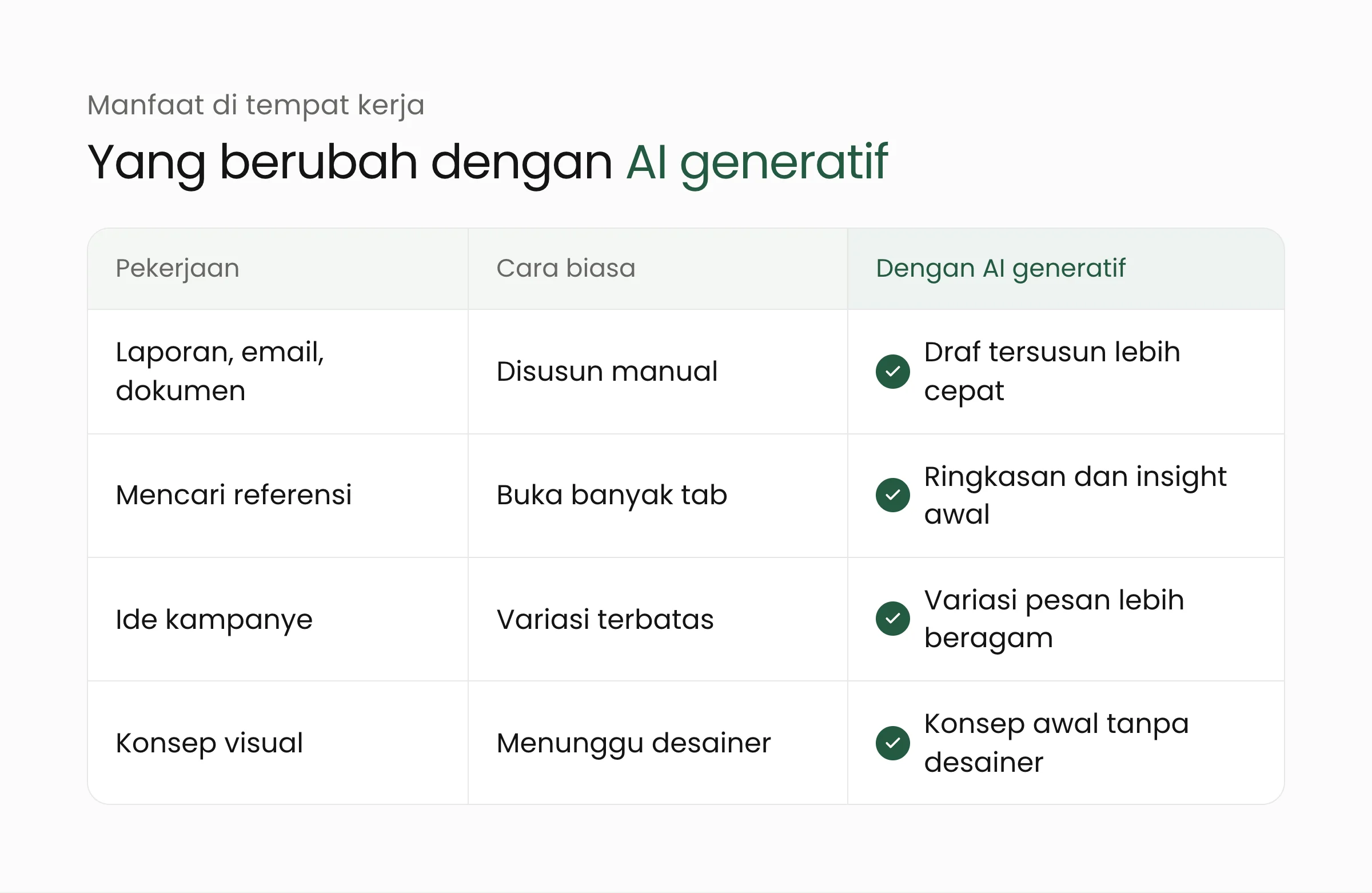Viewport: 1372px width, 893px height.
Task: Click the 'Draf tersusun lebih cepat' text
Action: pos(1052,371)
